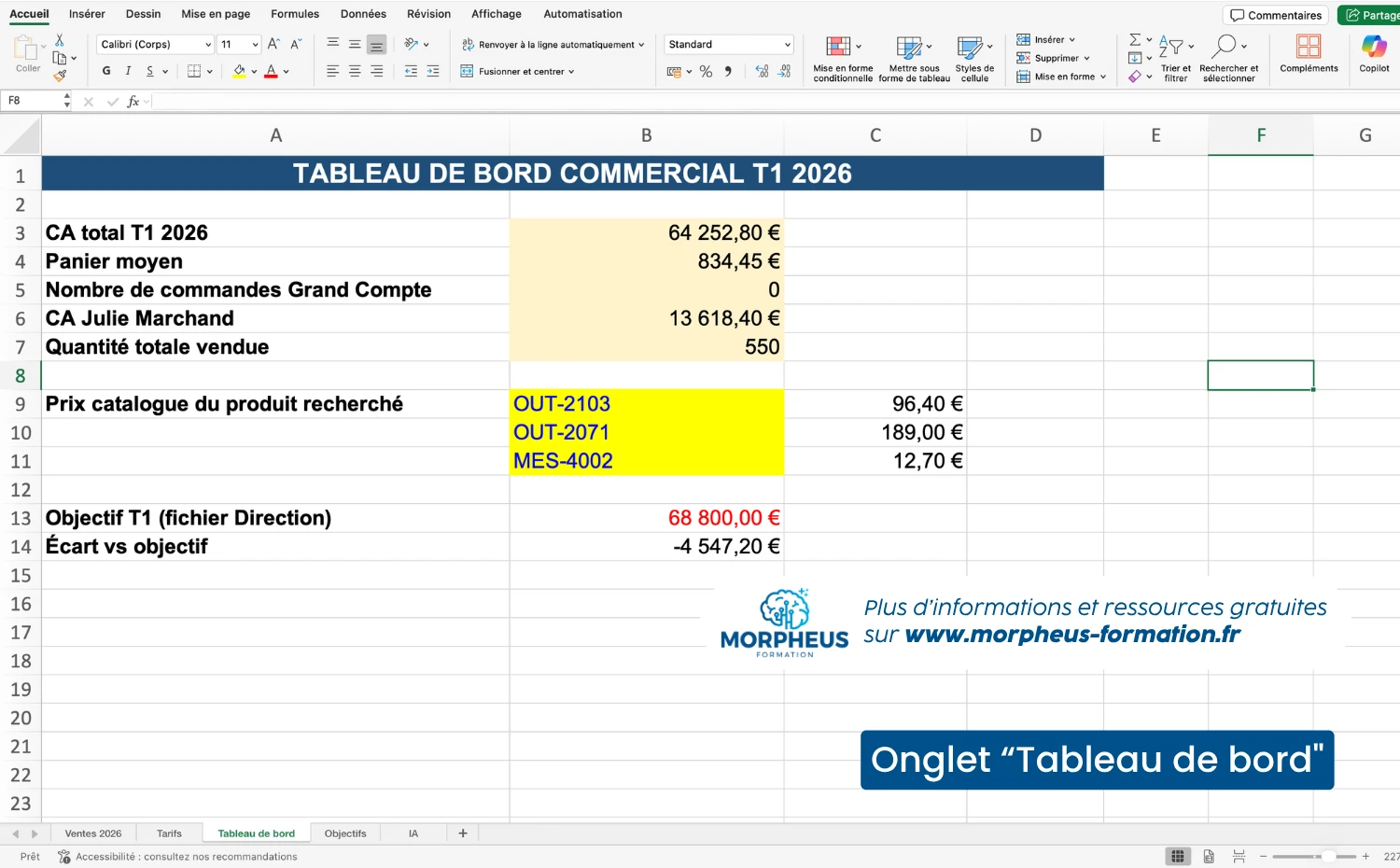This screenshot has height=868, width=1400.
Task: Switch to the Objectifs sheet tab
Action: pyautogui.click(x=345, y=833)
